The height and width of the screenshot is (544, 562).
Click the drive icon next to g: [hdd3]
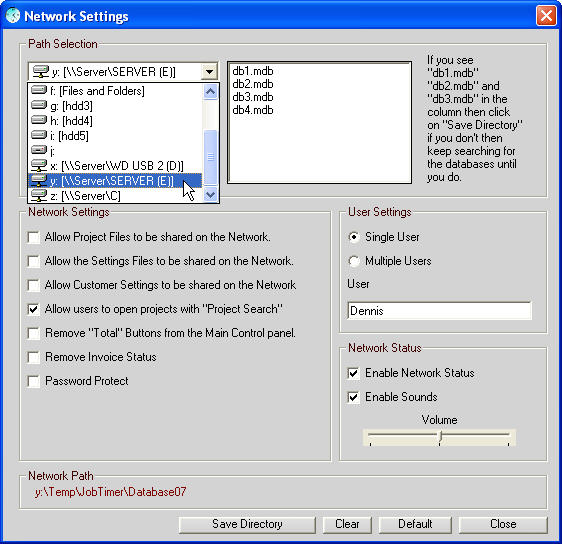pyautogui.click(x=39, y=105)
